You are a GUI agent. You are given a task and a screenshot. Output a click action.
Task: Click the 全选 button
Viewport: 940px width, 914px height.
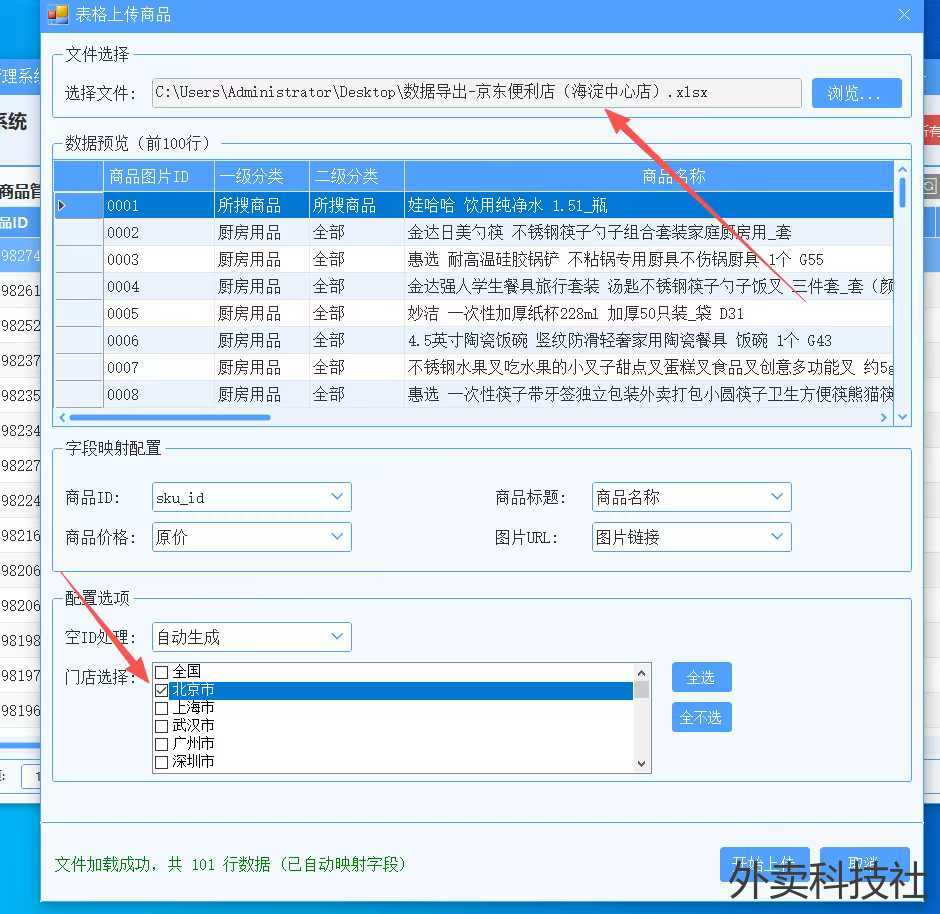tap(701, 677)
